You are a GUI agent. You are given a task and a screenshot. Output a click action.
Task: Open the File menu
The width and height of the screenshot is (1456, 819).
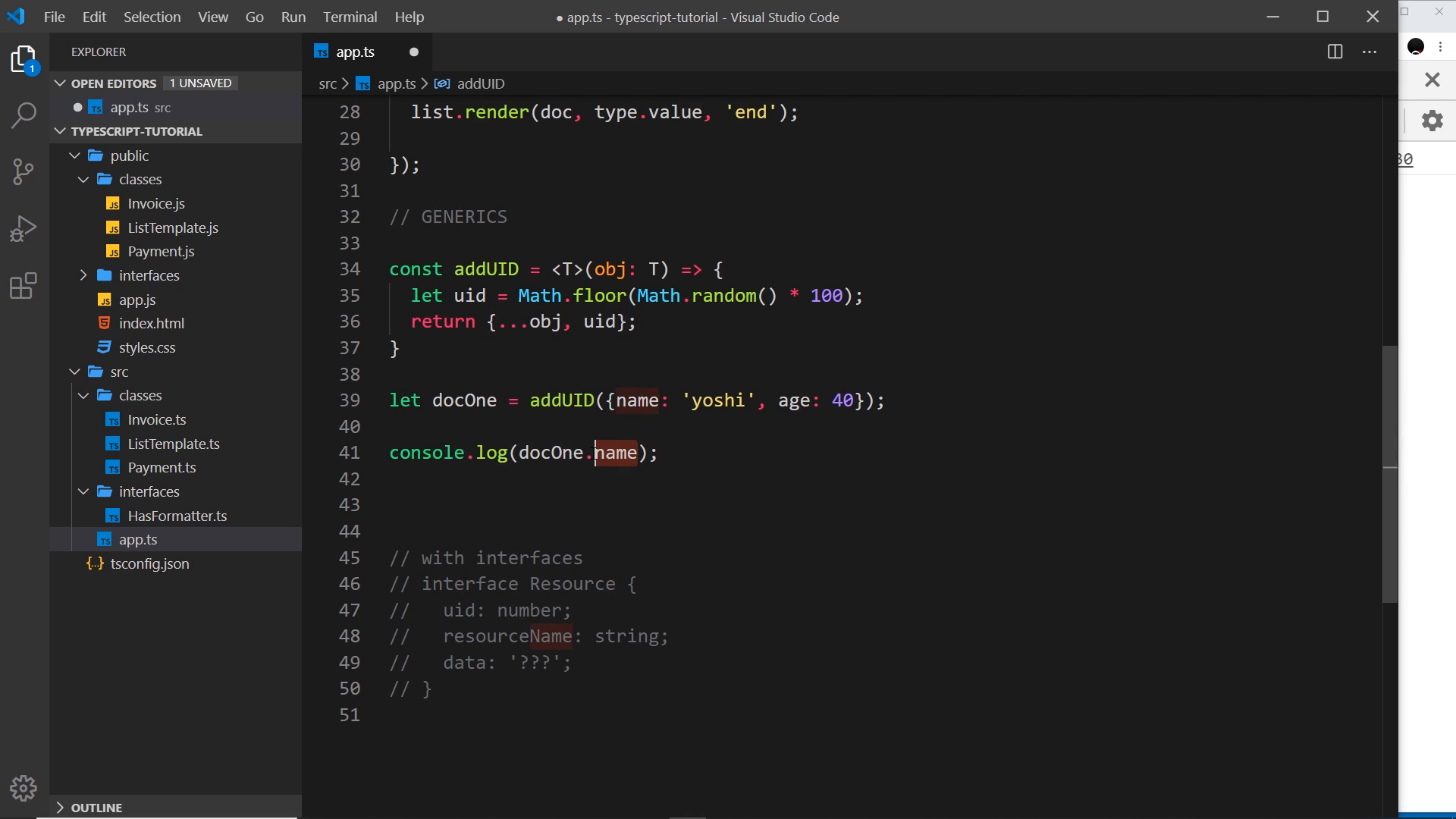[55, 17]
